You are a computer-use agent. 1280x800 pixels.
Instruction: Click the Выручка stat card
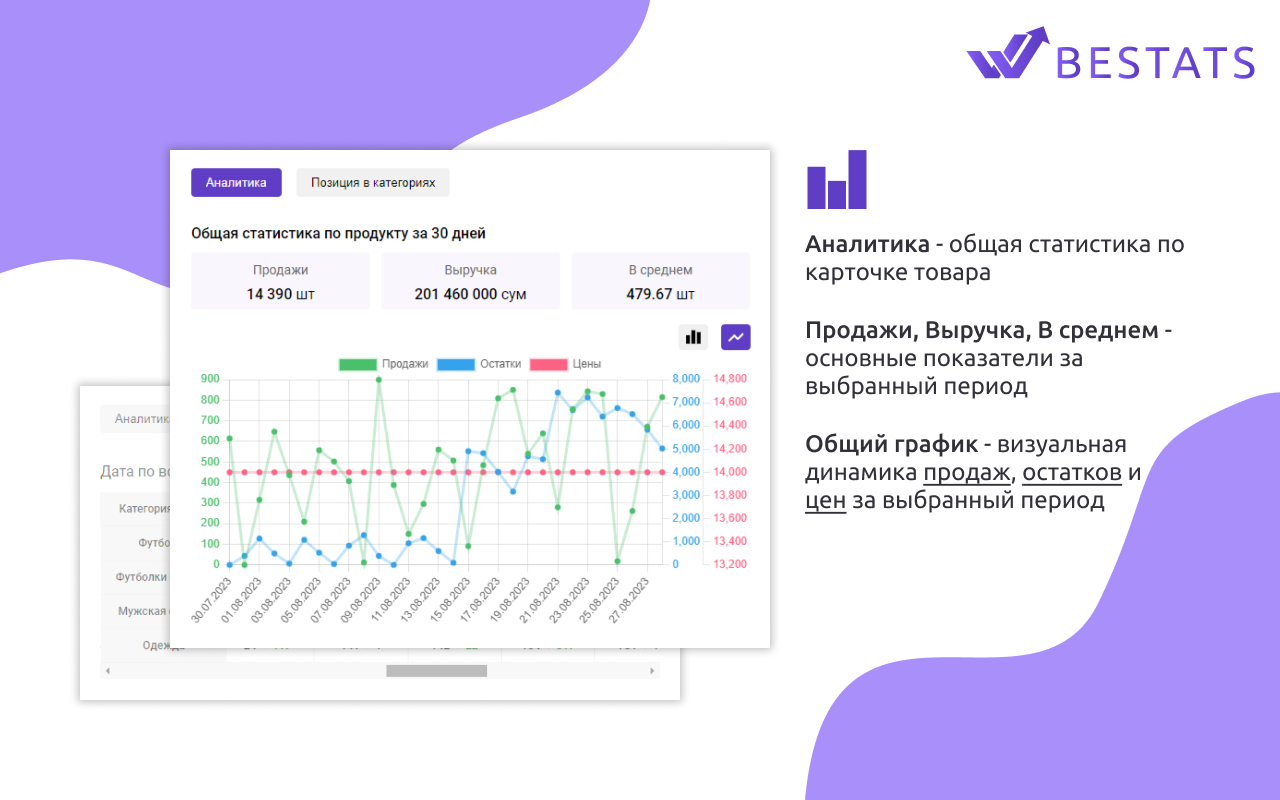pos(470,281)
